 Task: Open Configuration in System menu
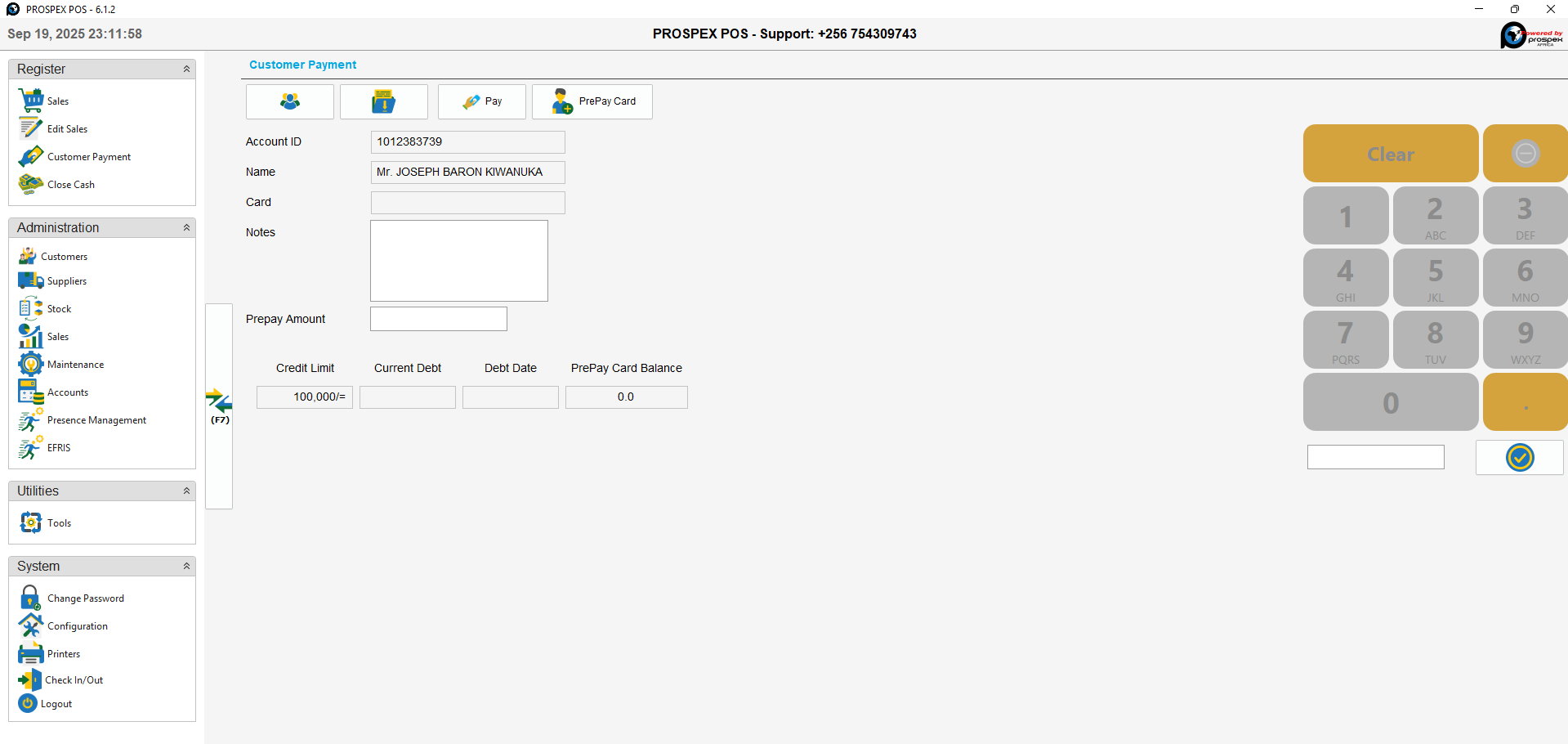[77, 626]
